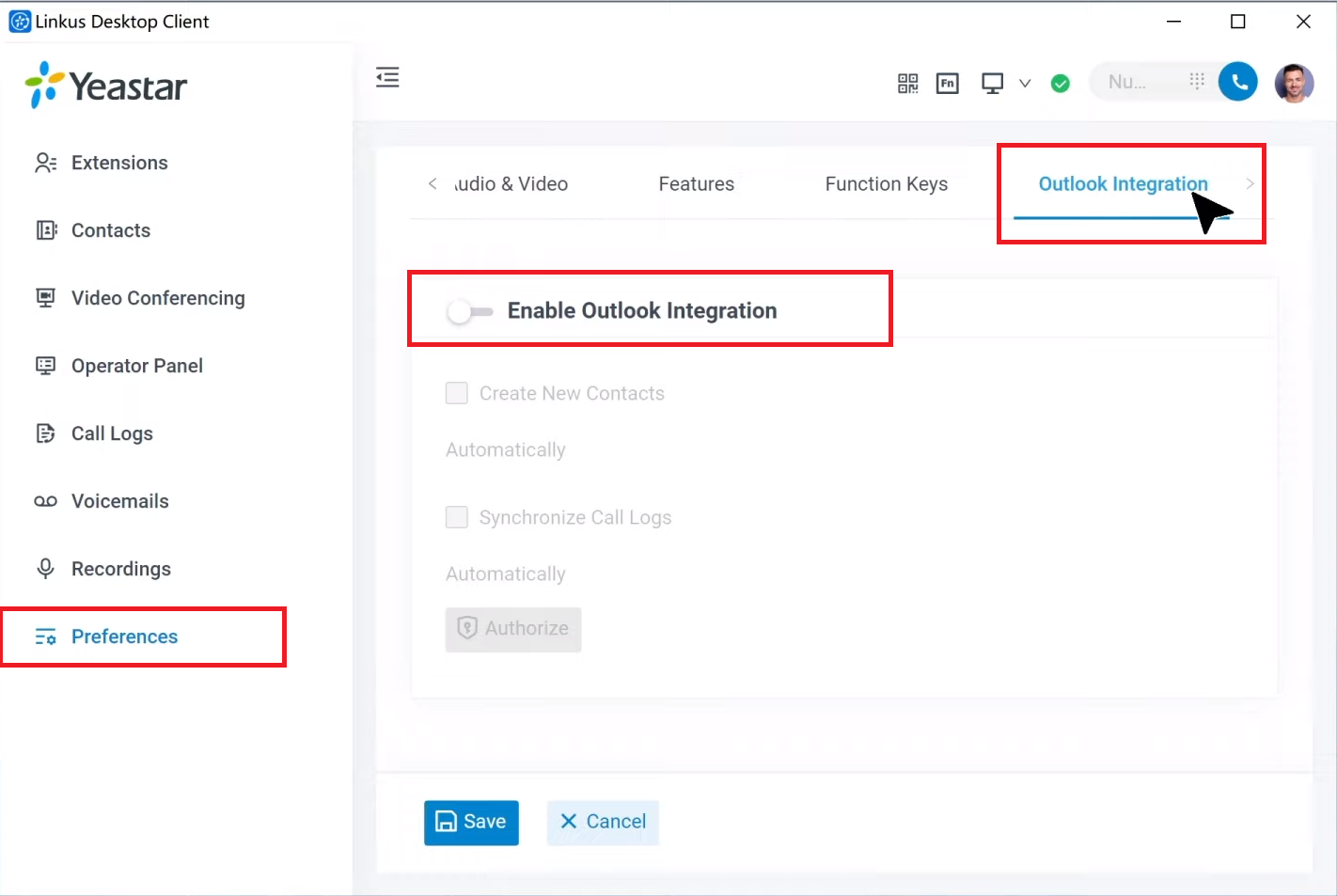
Task: Check the Synchronize Call Logs Automatically checkbox
Action: [456, 517]
